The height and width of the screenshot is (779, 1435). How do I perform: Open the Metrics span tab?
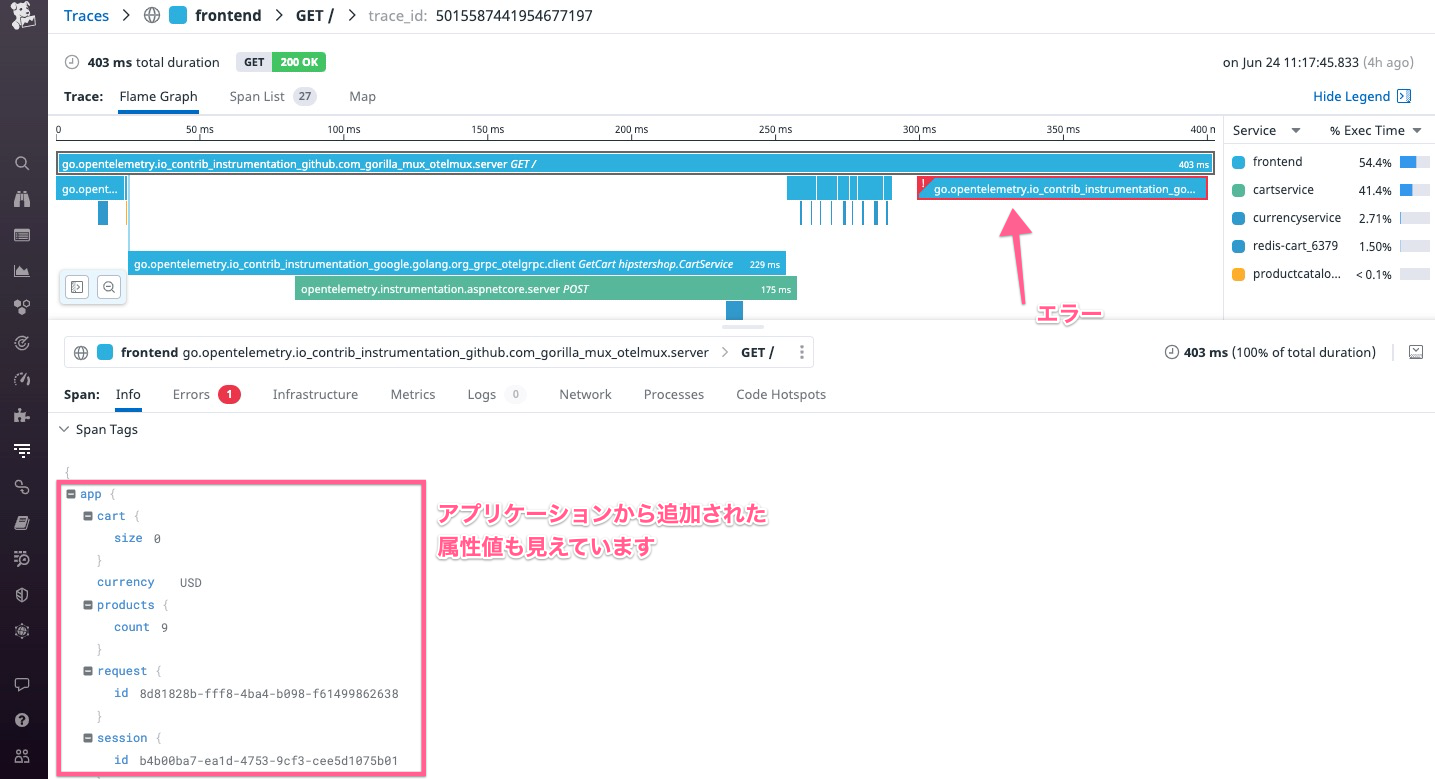[413, 394]
